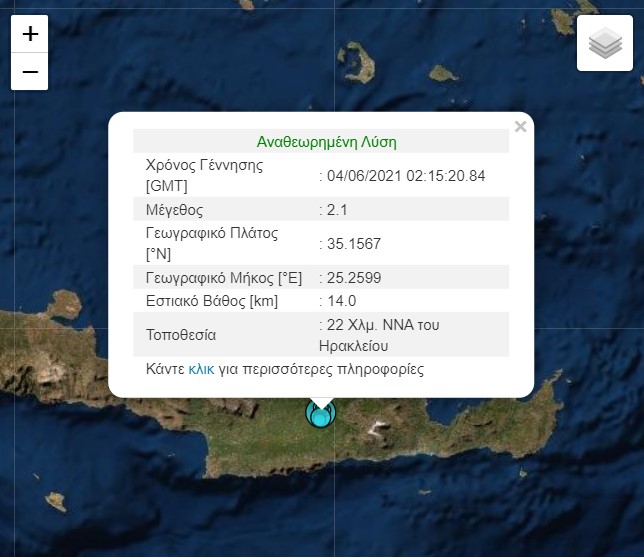644x557 pixels.
Task: Click the 'Εστιακό Βάθος [km]' label
Action: [212, 301]
